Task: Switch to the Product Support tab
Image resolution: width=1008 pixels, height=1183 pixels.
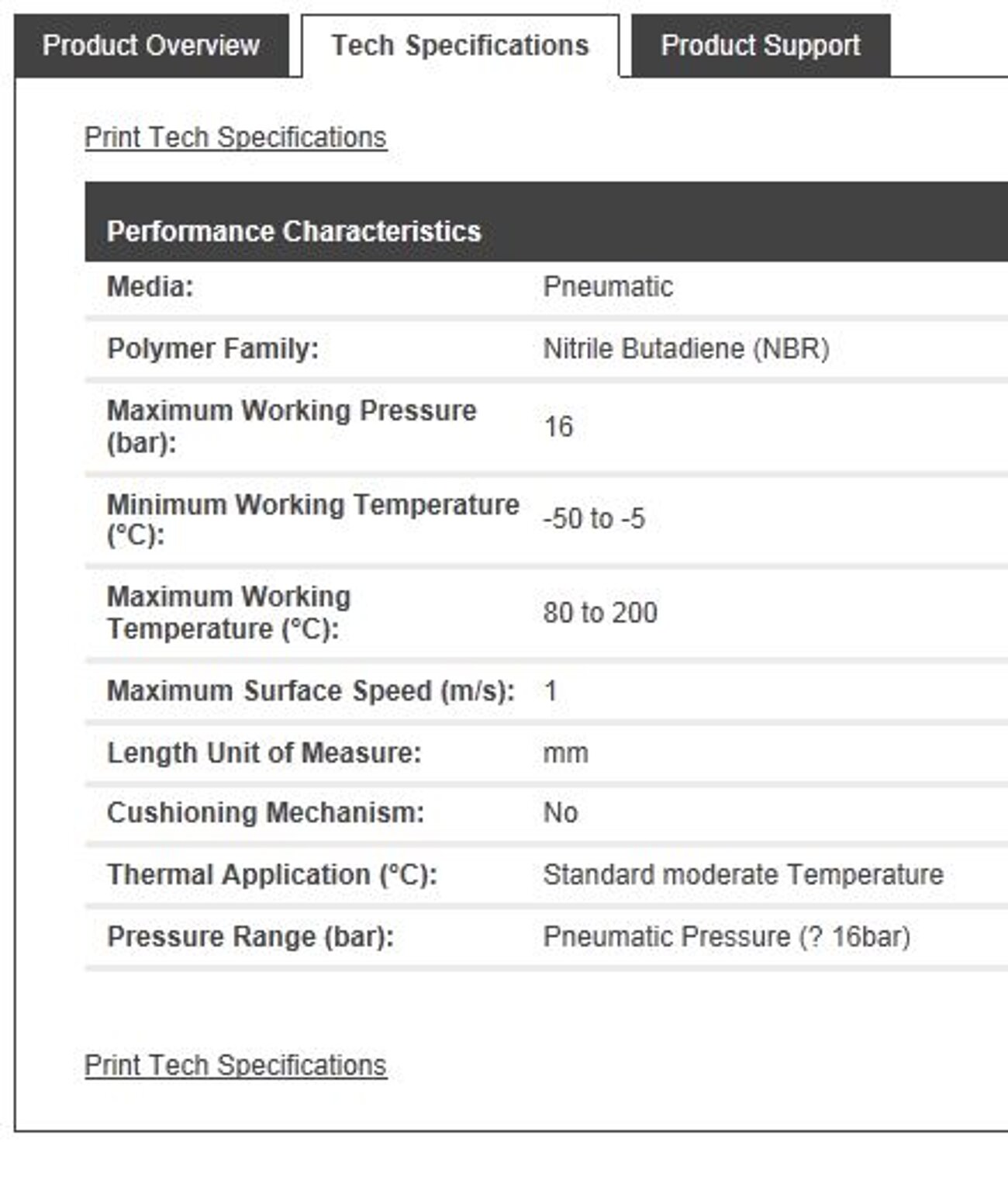Action: tap(760, 46)
